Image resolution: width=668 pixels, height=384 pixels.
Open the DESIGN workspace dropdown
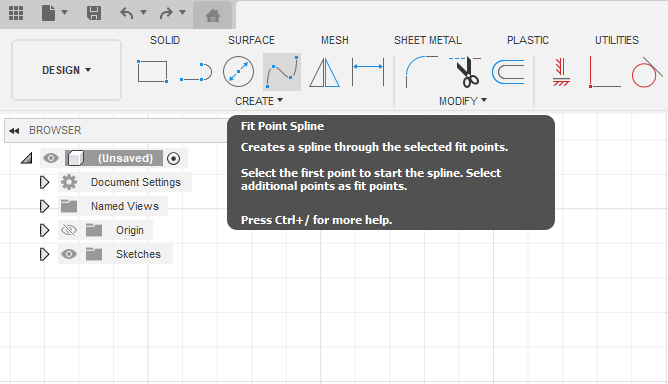[66, 70]
